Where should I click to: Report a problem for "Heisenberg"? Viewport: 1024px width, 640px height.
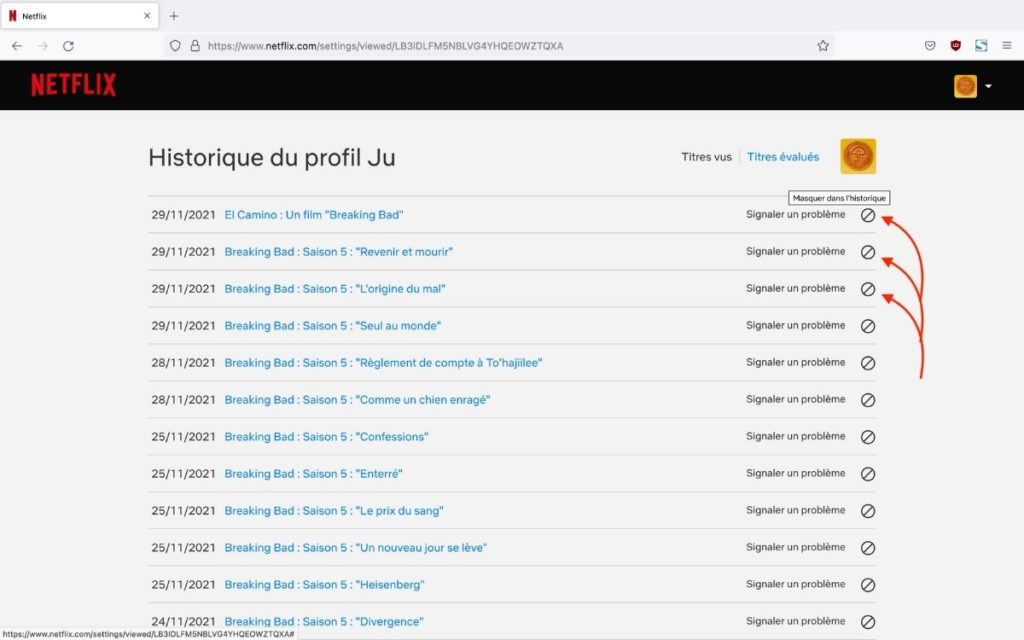(795, 584)
